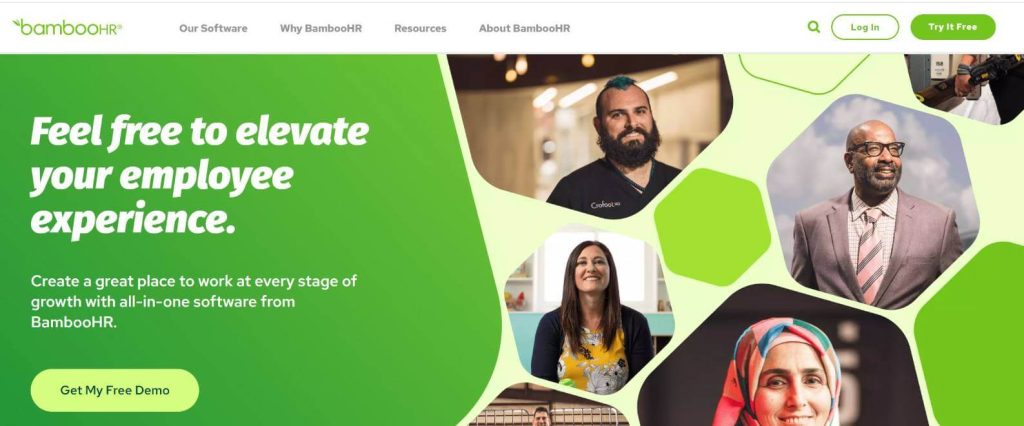Viewport: 1024px width, 426px height.
Task: Click the solid green hexagon shape
Action: pyautogui.click(x=712, y=227)
